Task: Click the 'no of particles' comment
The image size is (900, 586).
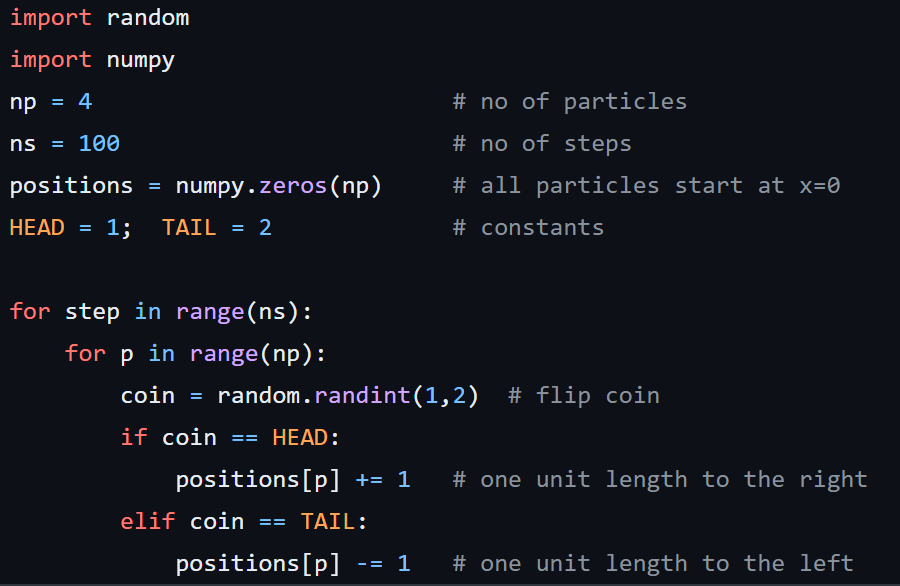Action: point(570,102)
